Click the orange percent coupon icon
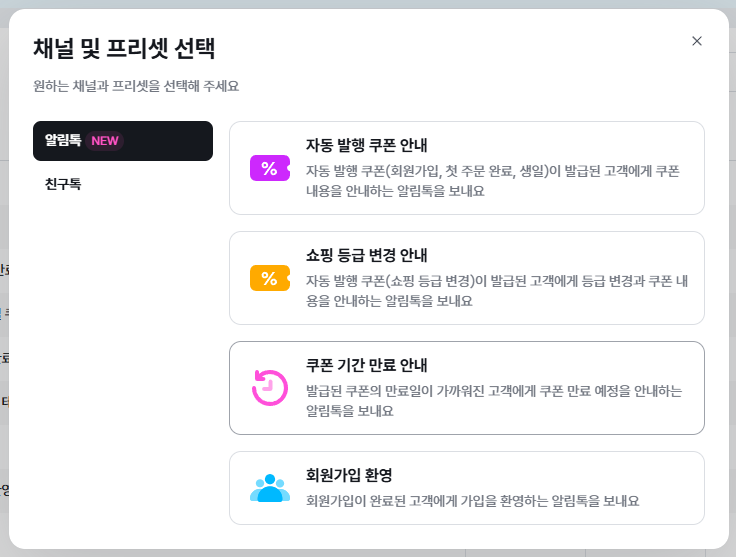This screenshot has height=557, width=736. (269, 278)
